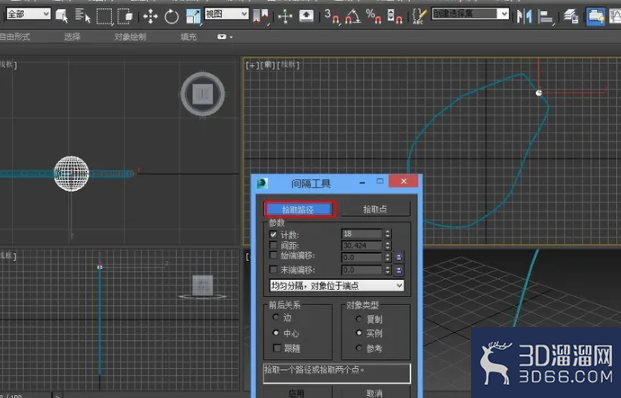Click the 计数 spinner arrows
The height and width of the screenshot is (398, 621).
[x=388, y=234]
